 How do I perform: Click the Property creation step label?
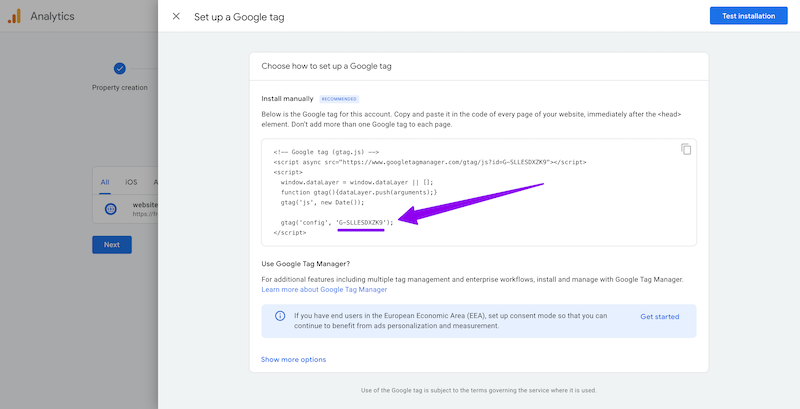pyautogui.click(x=119, y=87)
